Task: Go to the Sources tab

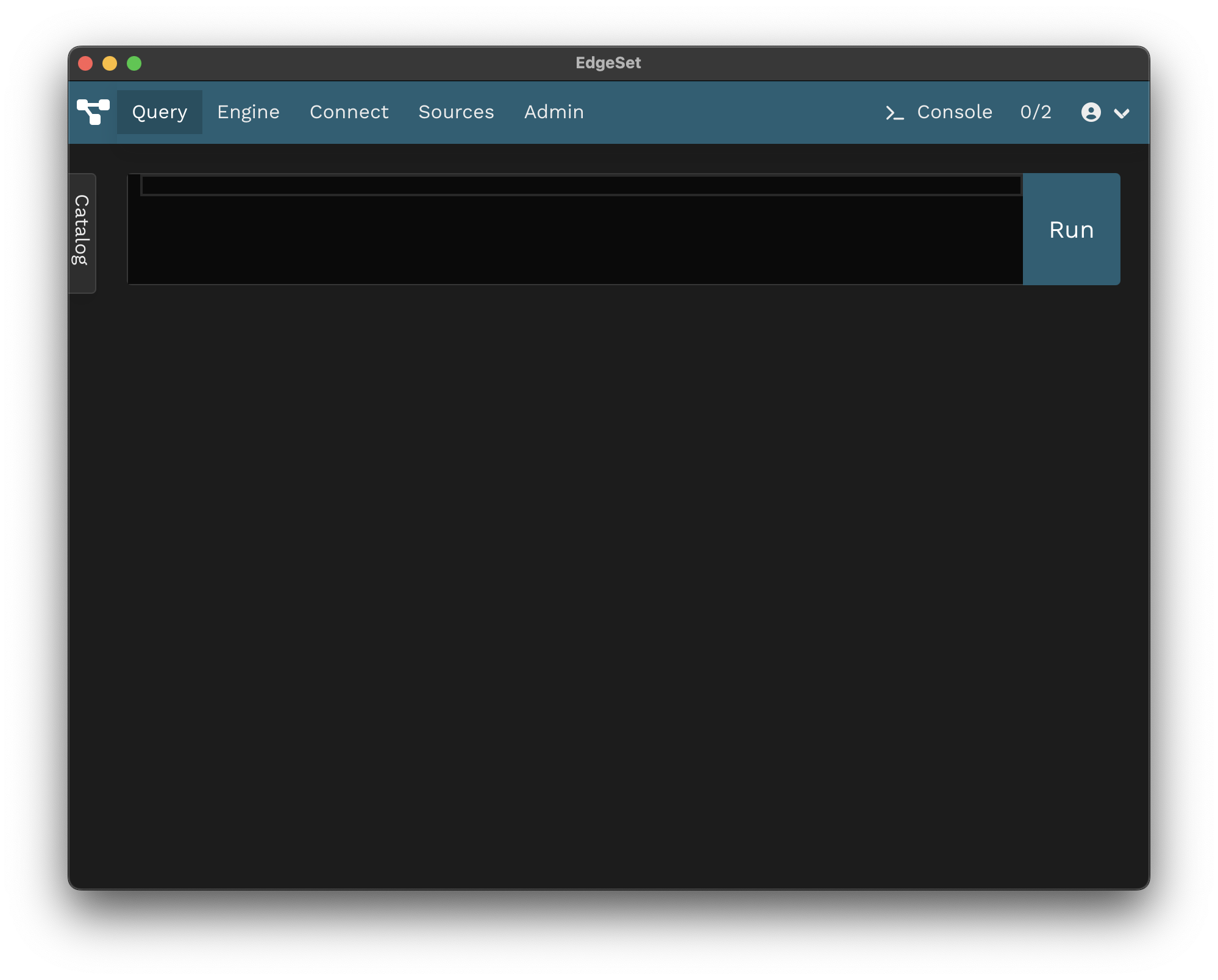Action: click(x=457, y=112)
